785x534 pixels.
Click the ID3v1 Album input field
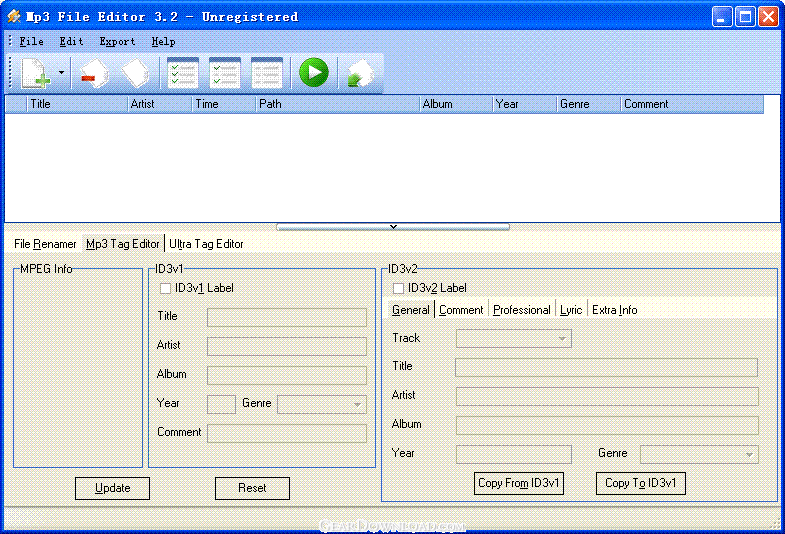point(287,375)
